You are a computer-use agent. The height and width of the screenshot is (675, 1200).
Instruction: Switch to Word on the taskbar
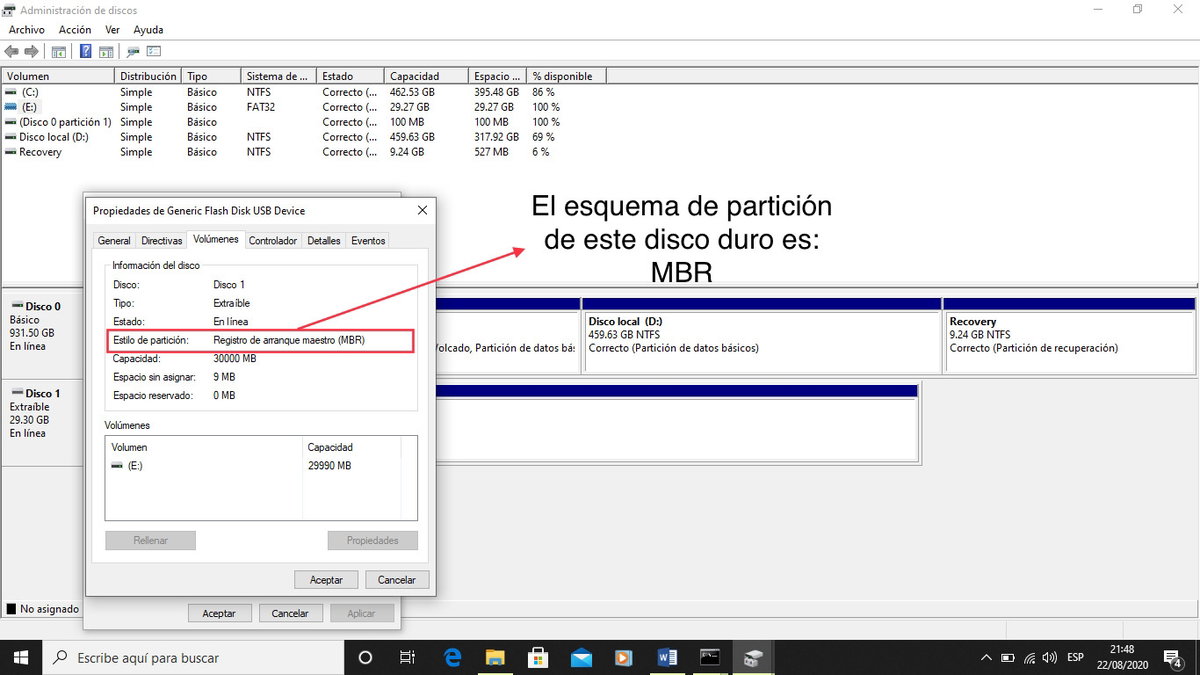point(667,657)
